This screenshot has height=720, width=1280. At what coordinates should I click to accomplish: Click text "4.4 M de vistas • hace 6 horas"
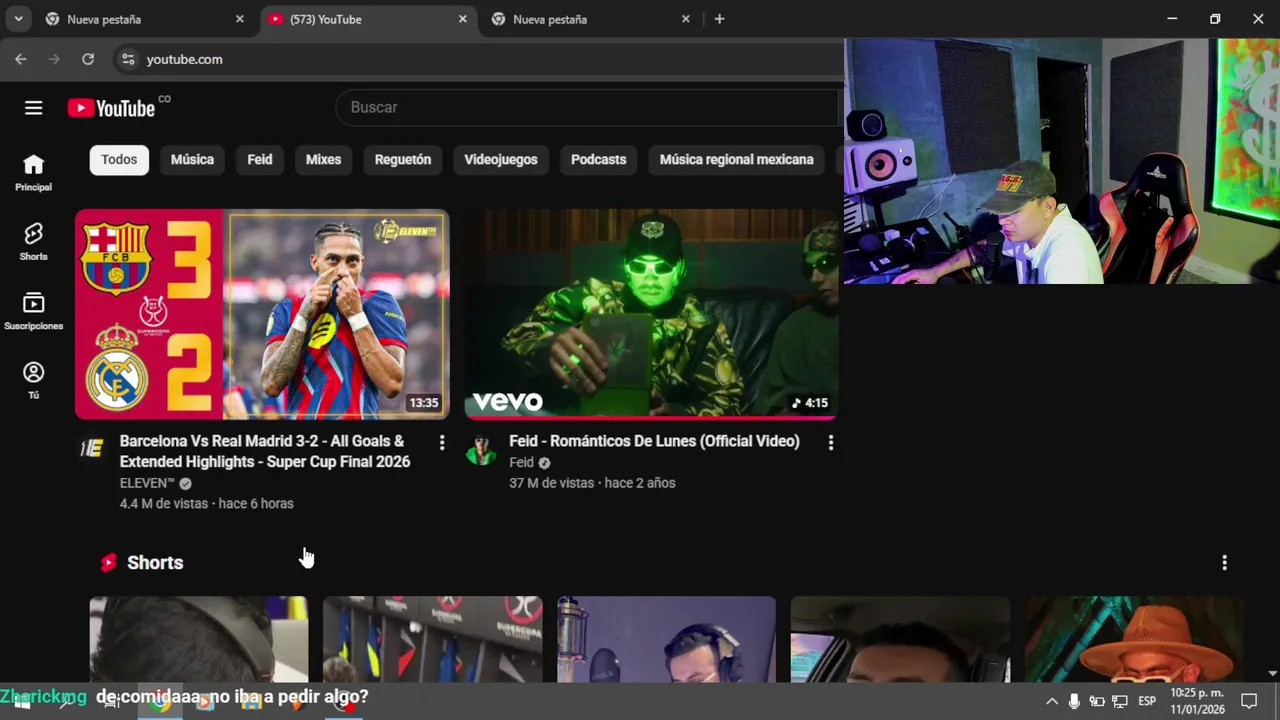pos(206,504)
